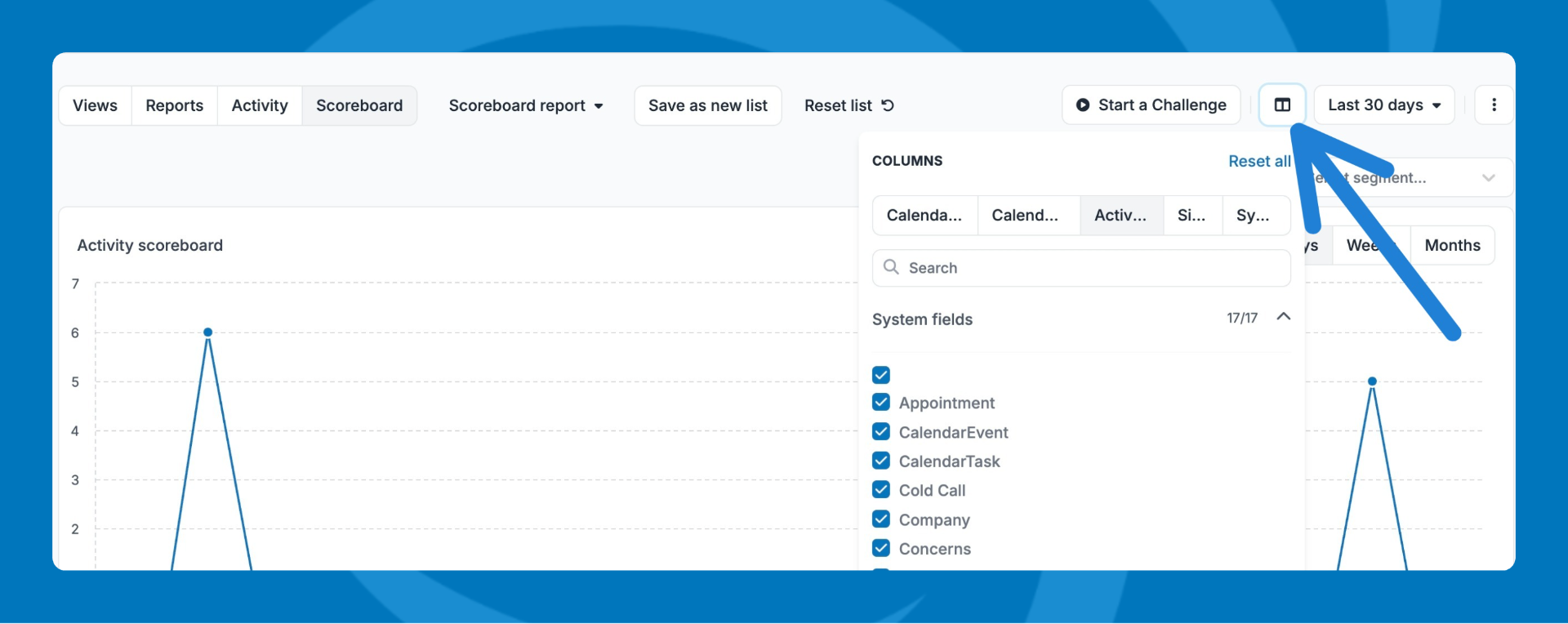This screenshot has height=624, width=1568.
Task: Uncheck the Company column checkbox
Action: point(881,519)
